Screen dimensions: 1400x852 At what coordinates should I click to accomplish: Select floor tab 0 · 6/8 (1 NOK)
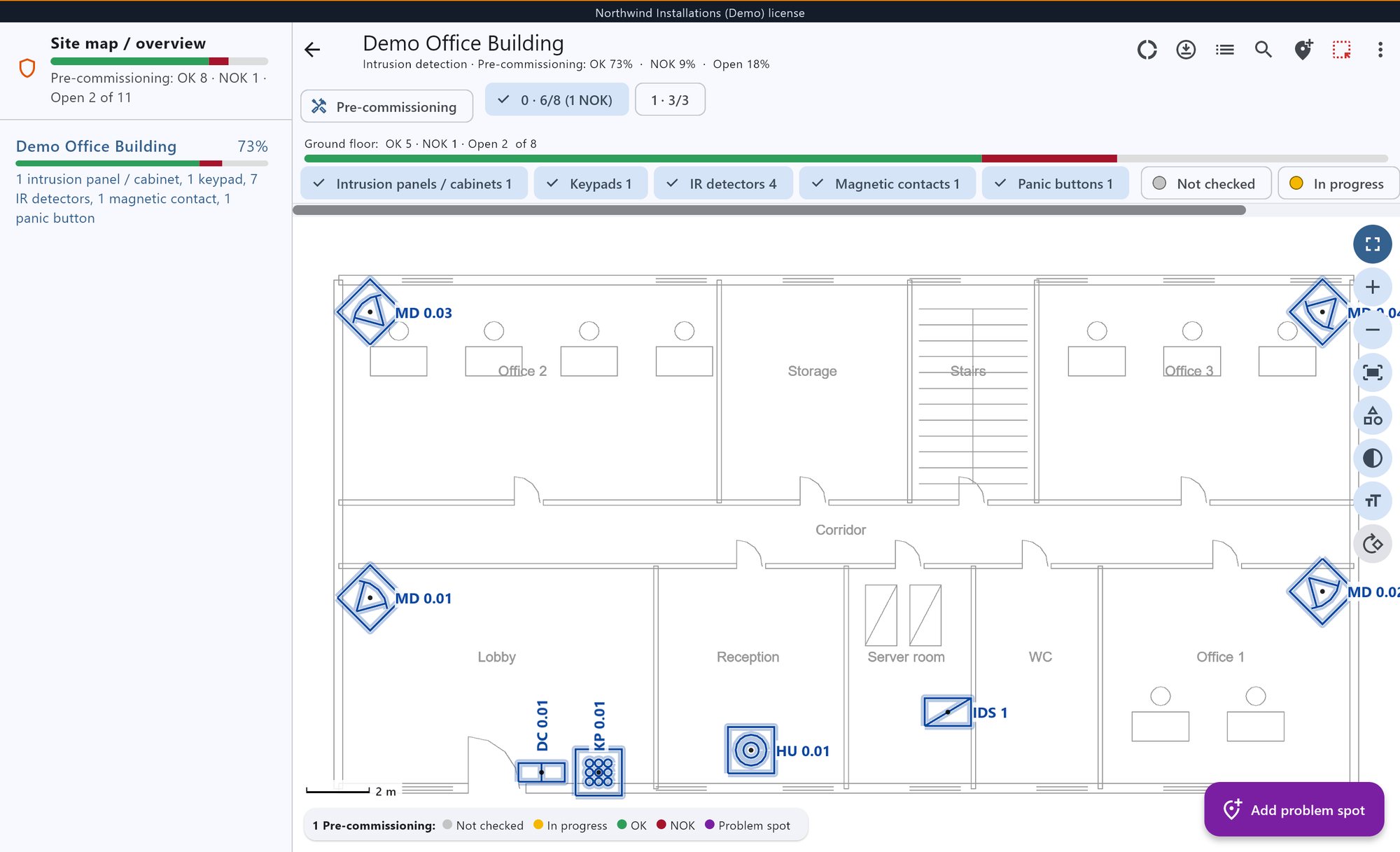point(556,100)
